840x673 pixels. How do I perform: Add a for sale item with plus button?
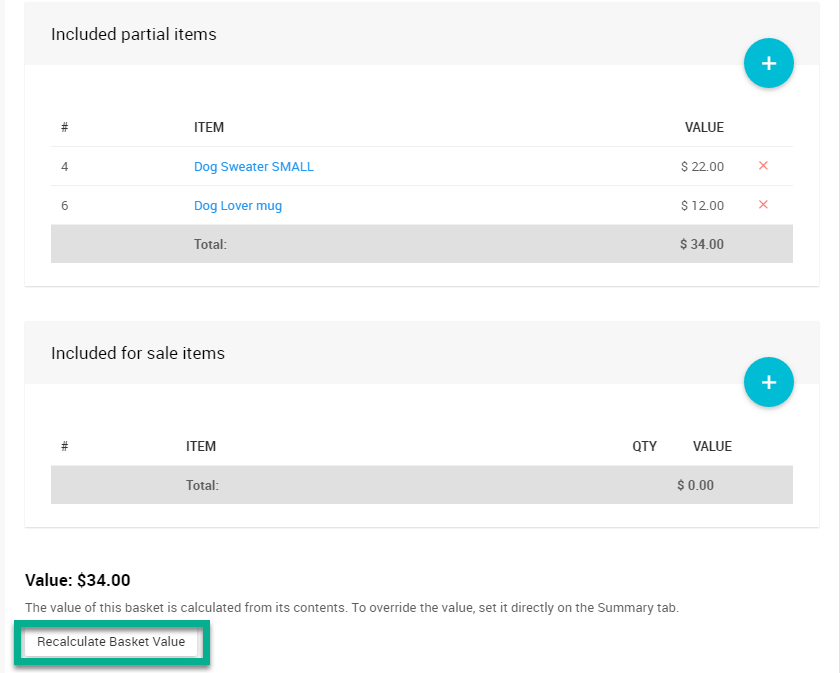[x=768, y=382]
